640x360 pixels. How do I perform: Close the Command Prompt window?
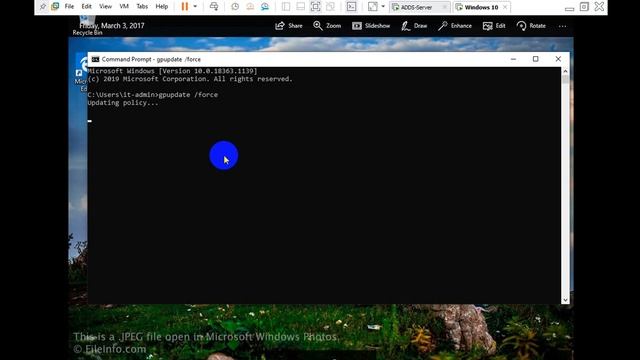click(558, 59)
